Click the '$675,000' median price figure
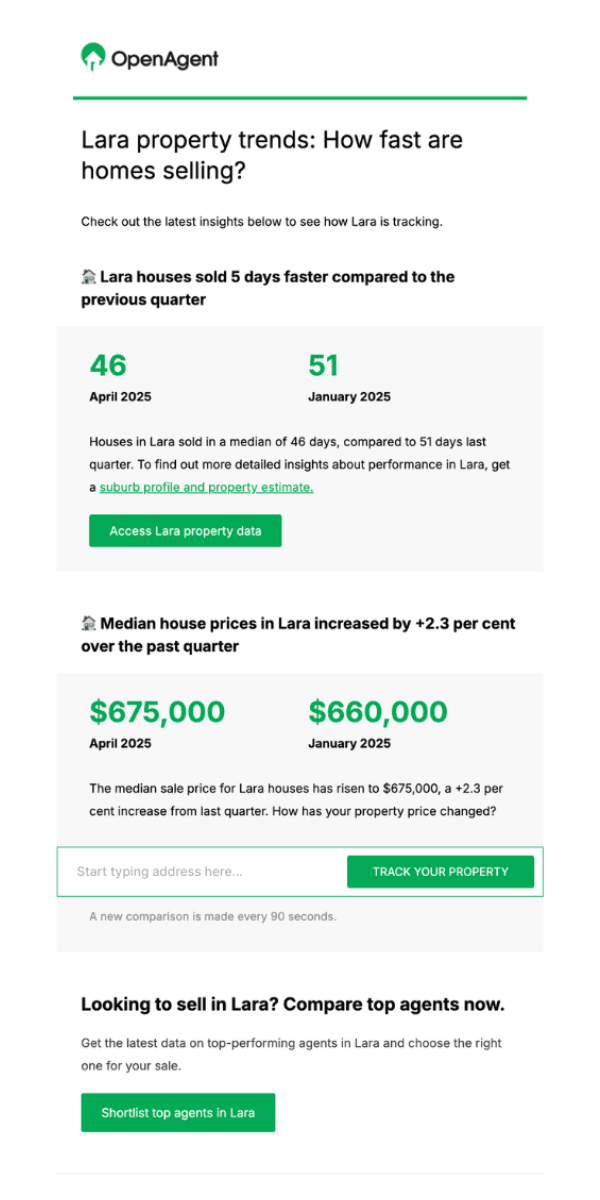Image resolution: width=600 pixels, height=1200 pixels. [x=157, y=712]
